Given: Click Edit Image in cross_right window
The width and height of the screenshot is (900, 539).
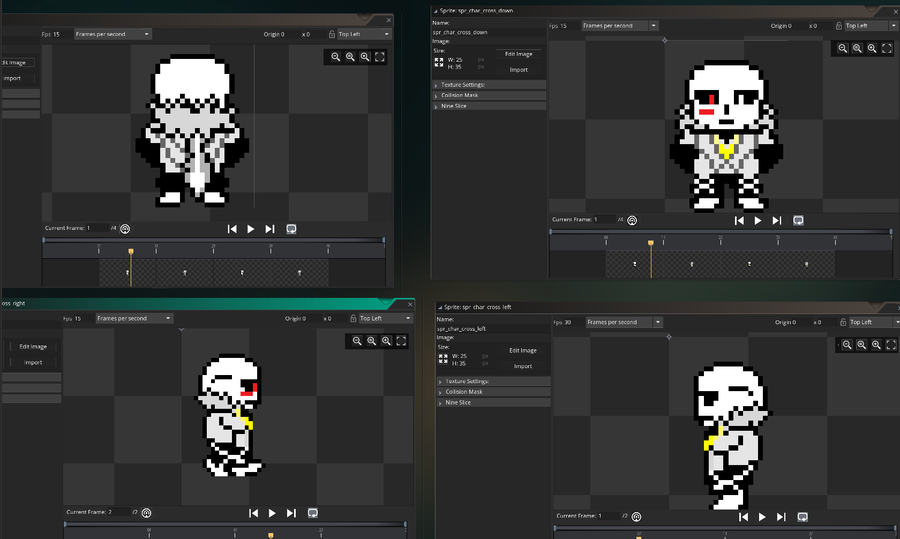Looking at the screenshot, I should pos(33,347).
